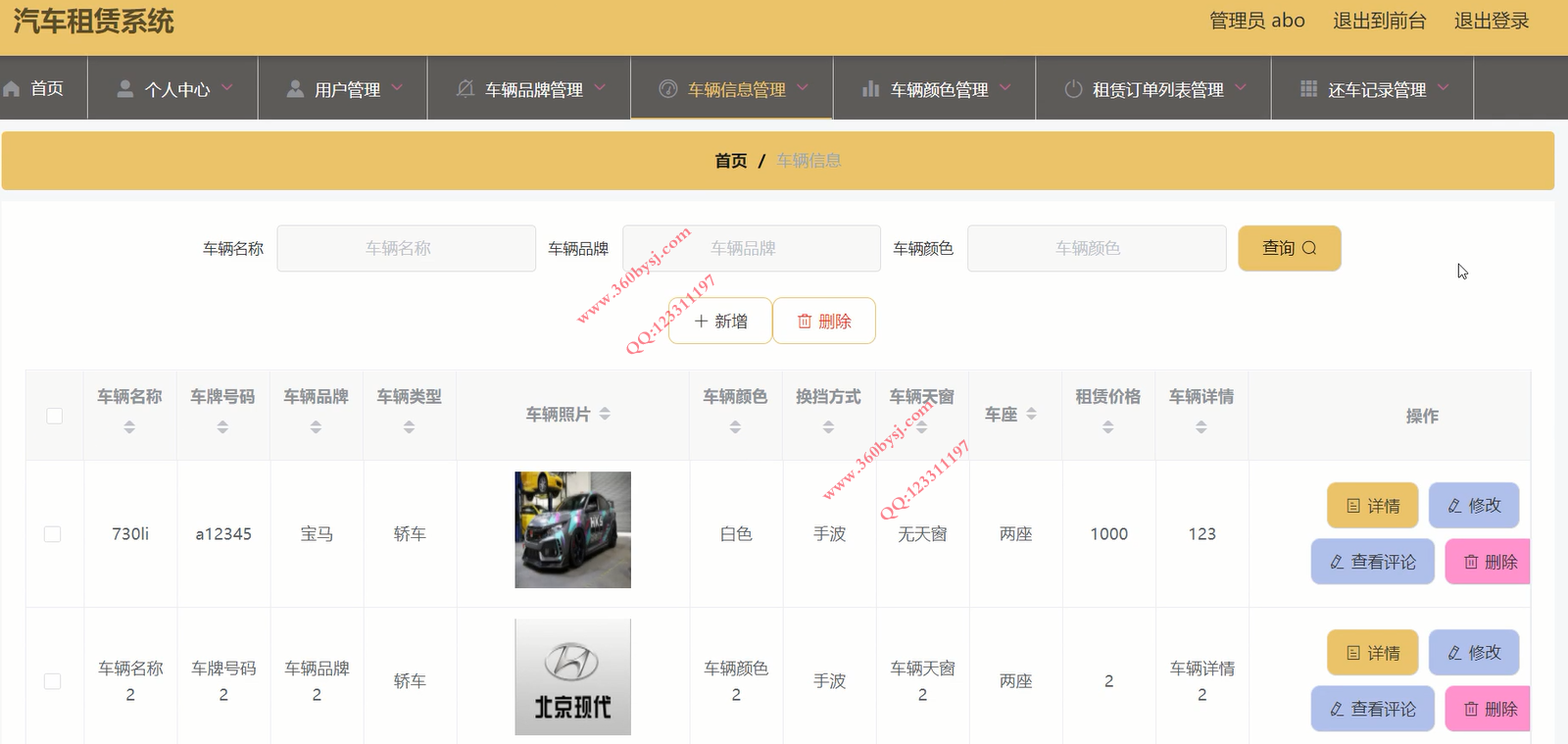
Task: Open the 北京现代 logo photo thumbnail
Action: coord(573,677)
